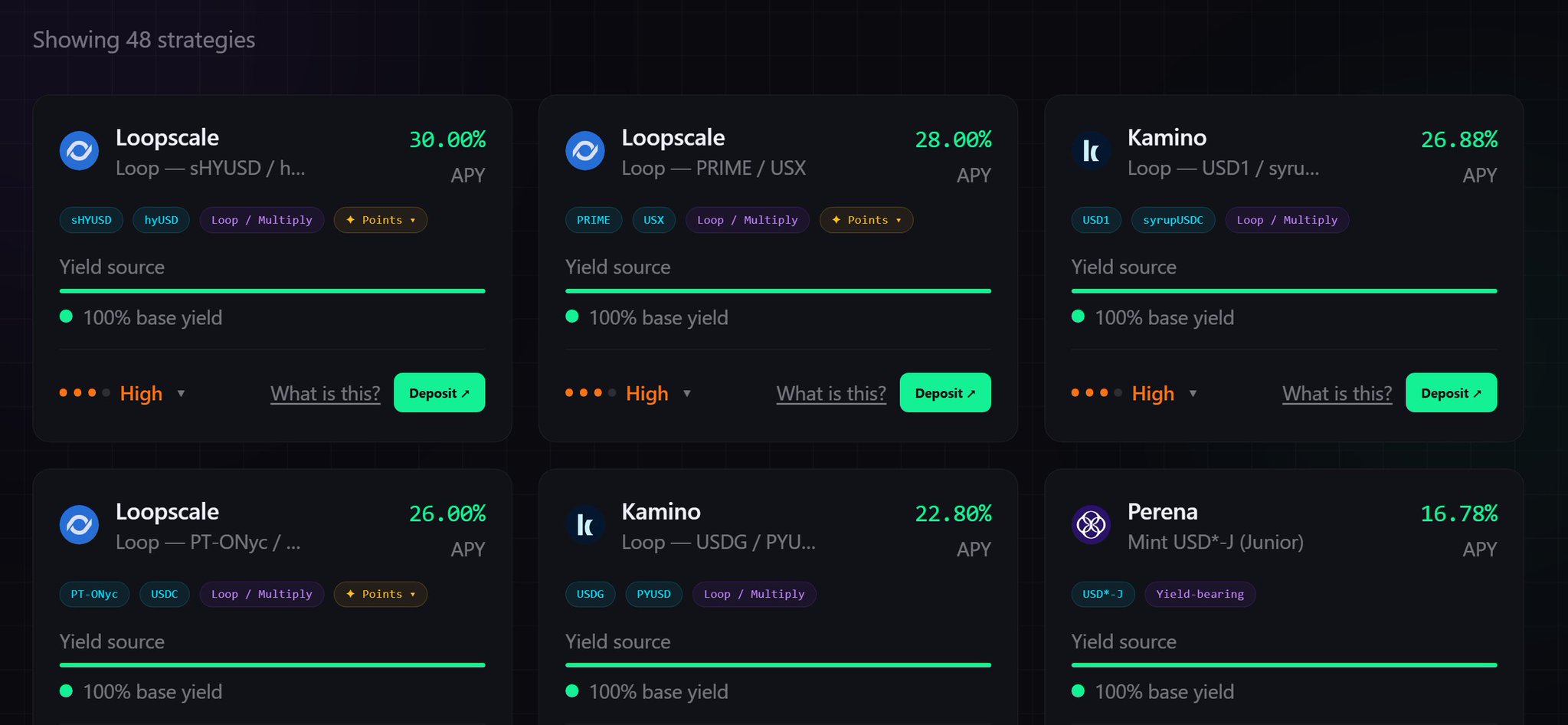Click the Loopscale logo on the PT-ONyc card
Image resolution: width=1568 pixels, height=725 pixels.
click(x=79, y=525)
